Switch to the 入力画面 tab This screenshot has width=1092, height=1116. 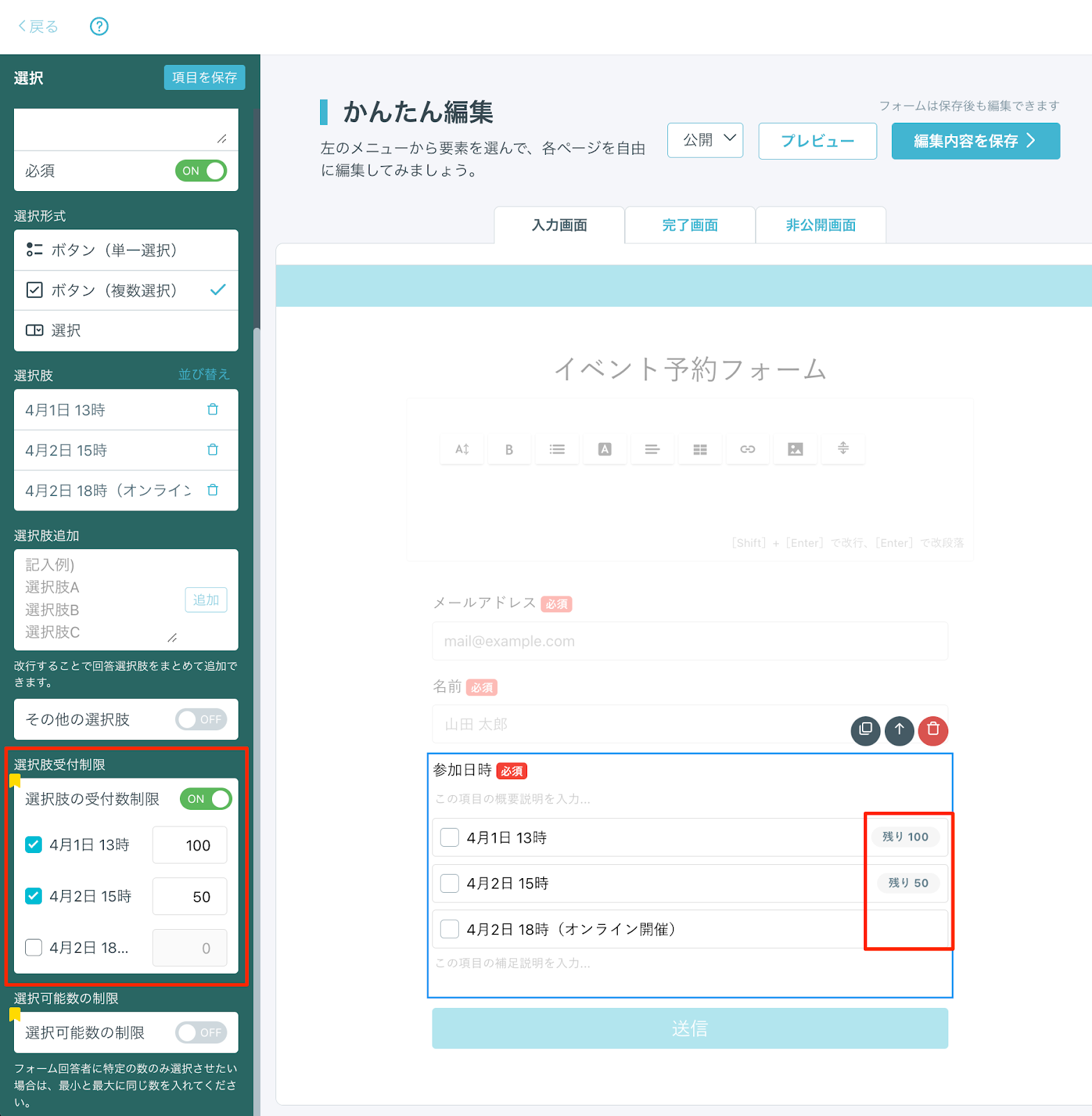pyautogui.click(x=559, y=225)
